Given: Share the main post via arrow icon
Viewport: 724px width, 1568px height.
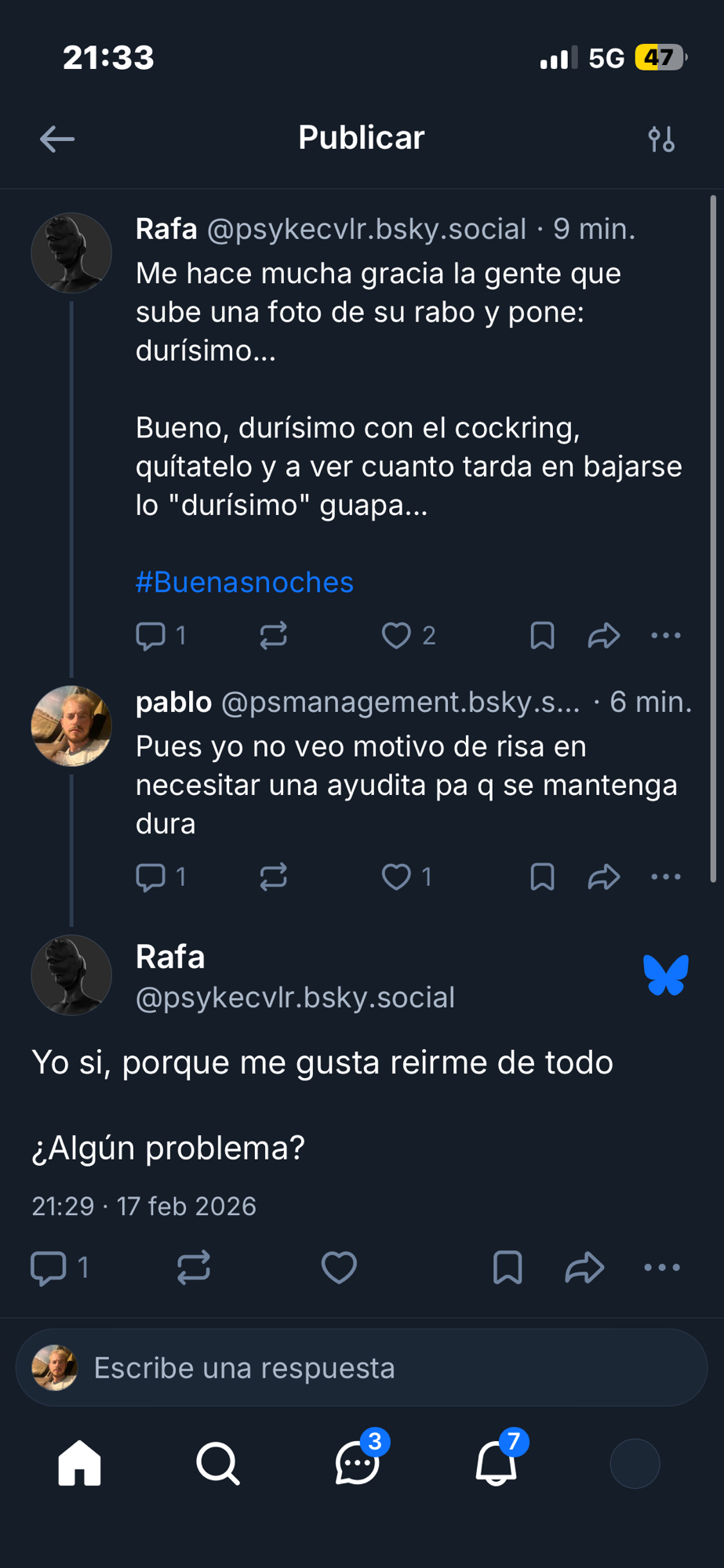Looking at the screenshot, I should 584,1268.
